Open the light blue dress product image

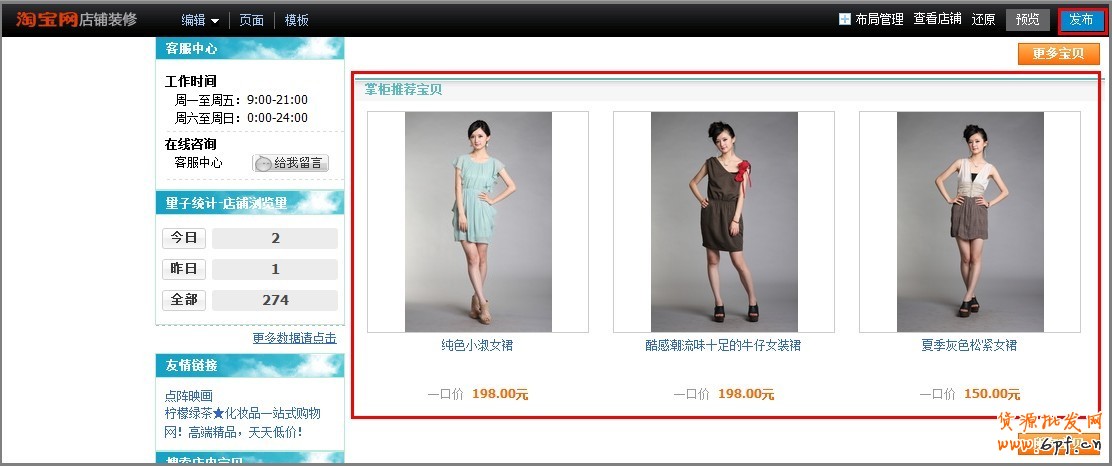478,222
